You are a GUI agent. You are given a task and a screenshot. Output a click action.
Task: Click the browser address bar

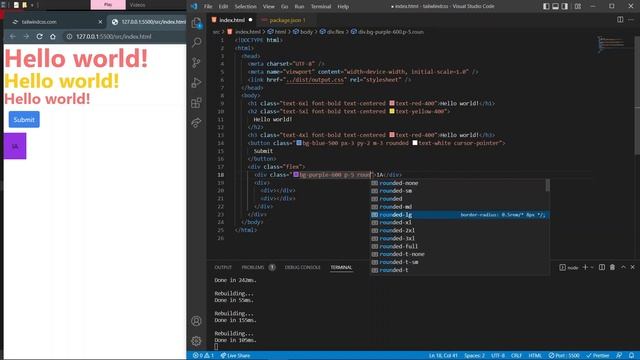point(124,36)
